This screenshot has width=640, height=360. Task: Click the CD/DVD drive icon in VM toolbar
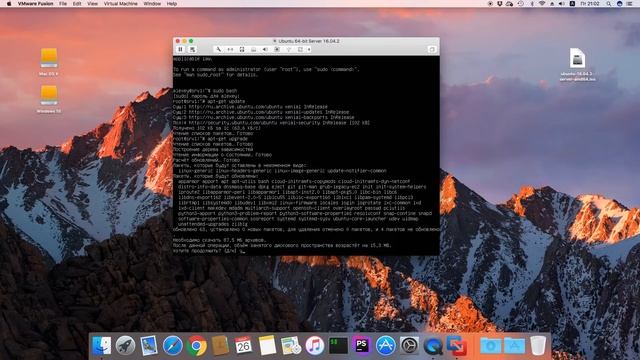[253, 49]
